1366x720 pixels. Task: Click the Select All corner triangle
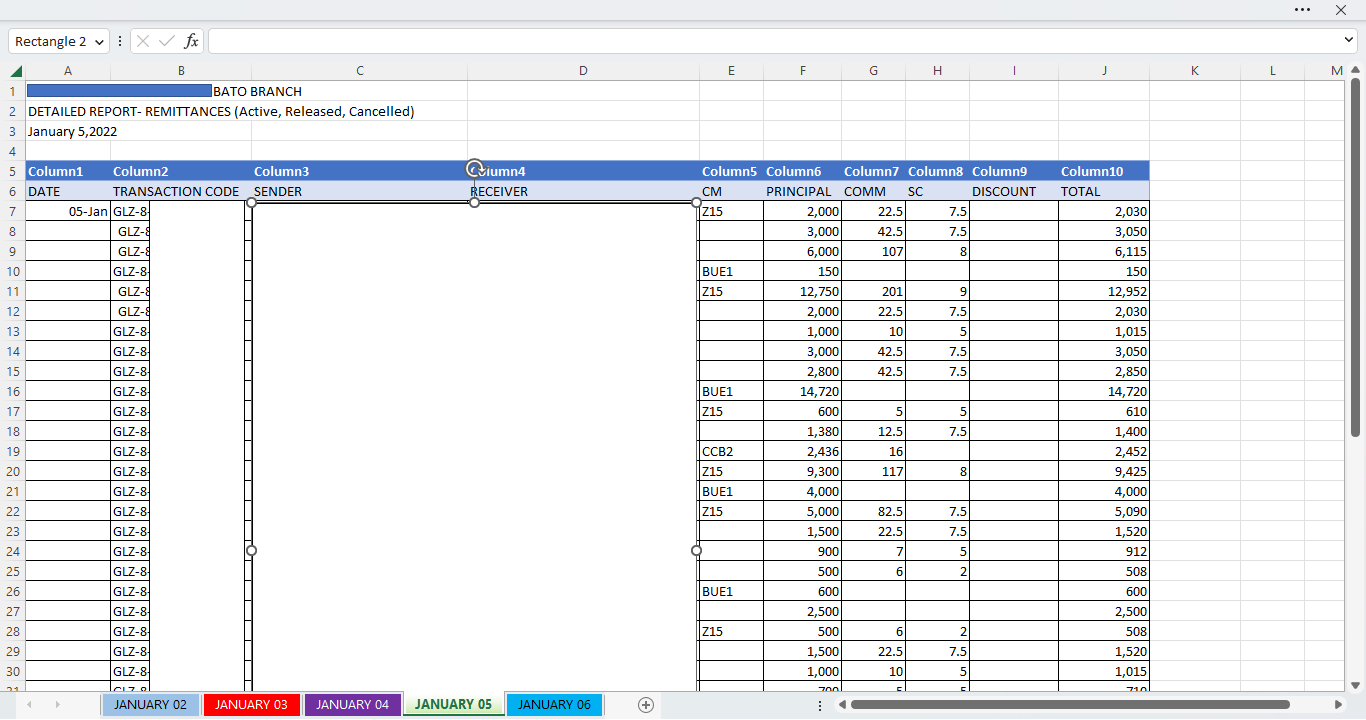(16, 71)
